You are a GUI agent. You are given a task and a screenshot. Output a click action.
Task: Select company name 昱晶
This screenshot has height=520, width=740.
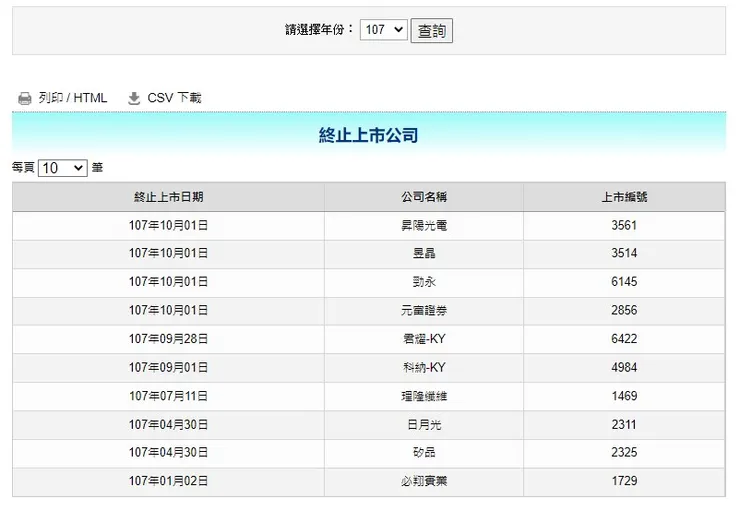(424, 253)
